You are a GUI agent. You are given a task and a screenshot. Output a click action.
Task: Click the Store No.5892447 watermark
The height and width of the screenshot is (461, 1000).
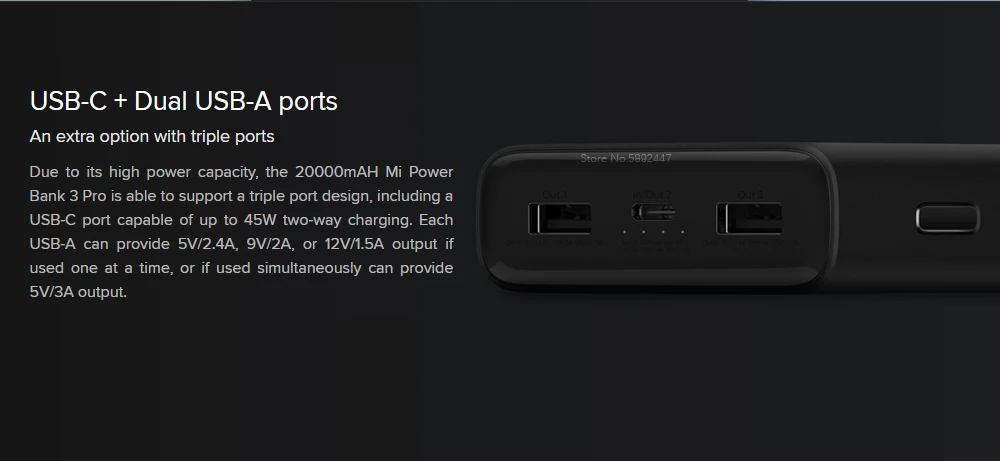pyautogui.click(x=626, y=158)
